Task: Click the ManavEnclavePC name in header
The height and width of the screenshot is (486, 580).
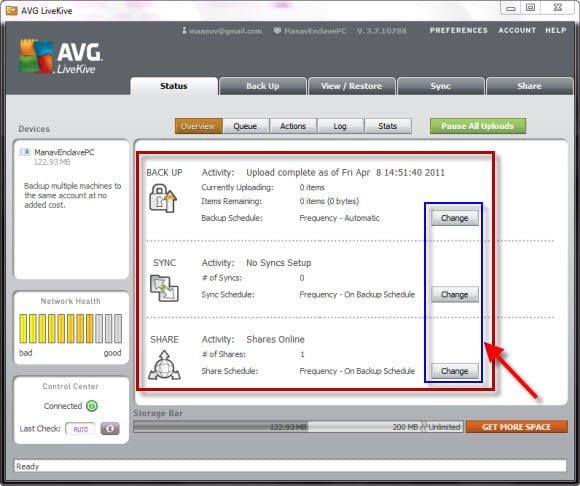Action: point(315,31)
